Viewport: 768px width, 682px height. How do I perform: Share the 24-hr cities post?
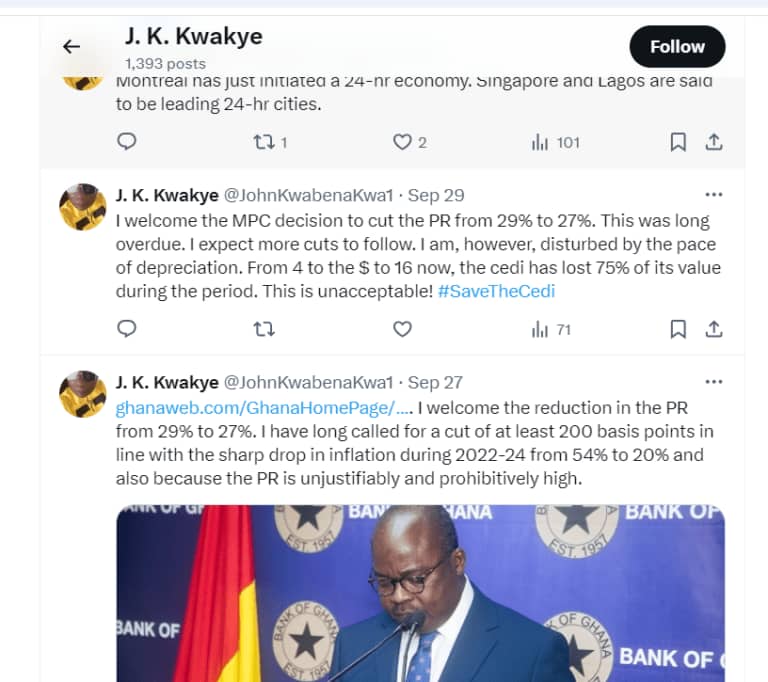[714, 142]
